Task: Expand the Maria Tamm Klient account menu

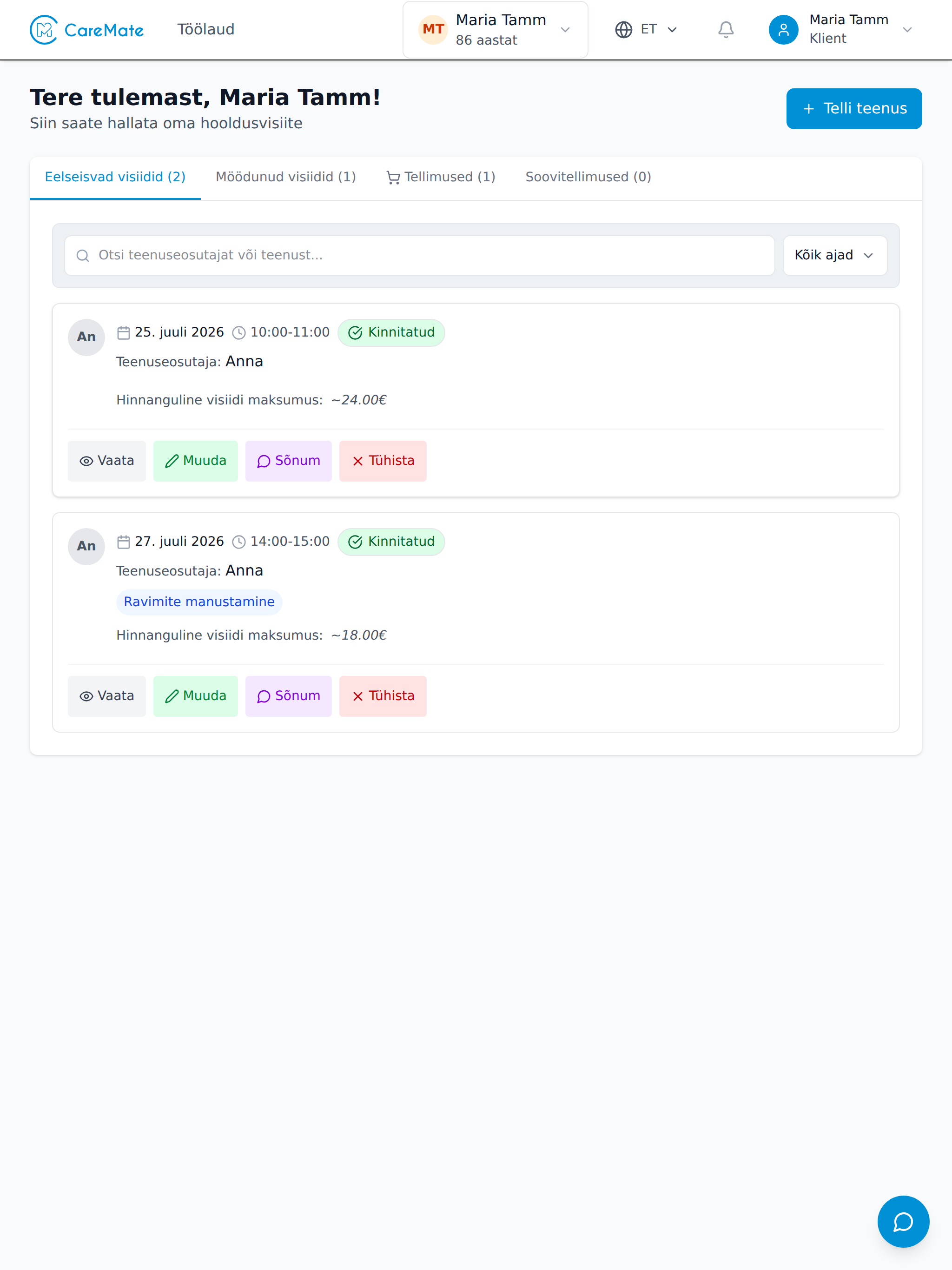Action: 841,29
